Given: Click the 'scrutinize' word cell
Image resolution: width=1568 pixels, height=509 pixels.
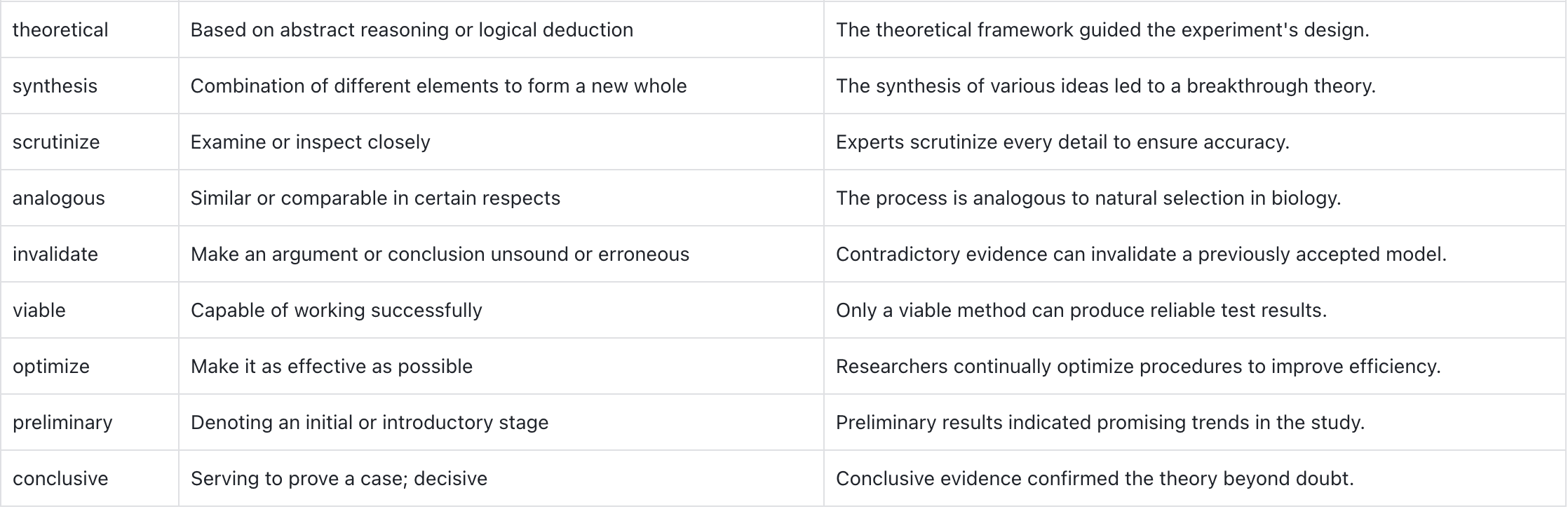Looking at the screenshot, I should [x=90, y=142].
